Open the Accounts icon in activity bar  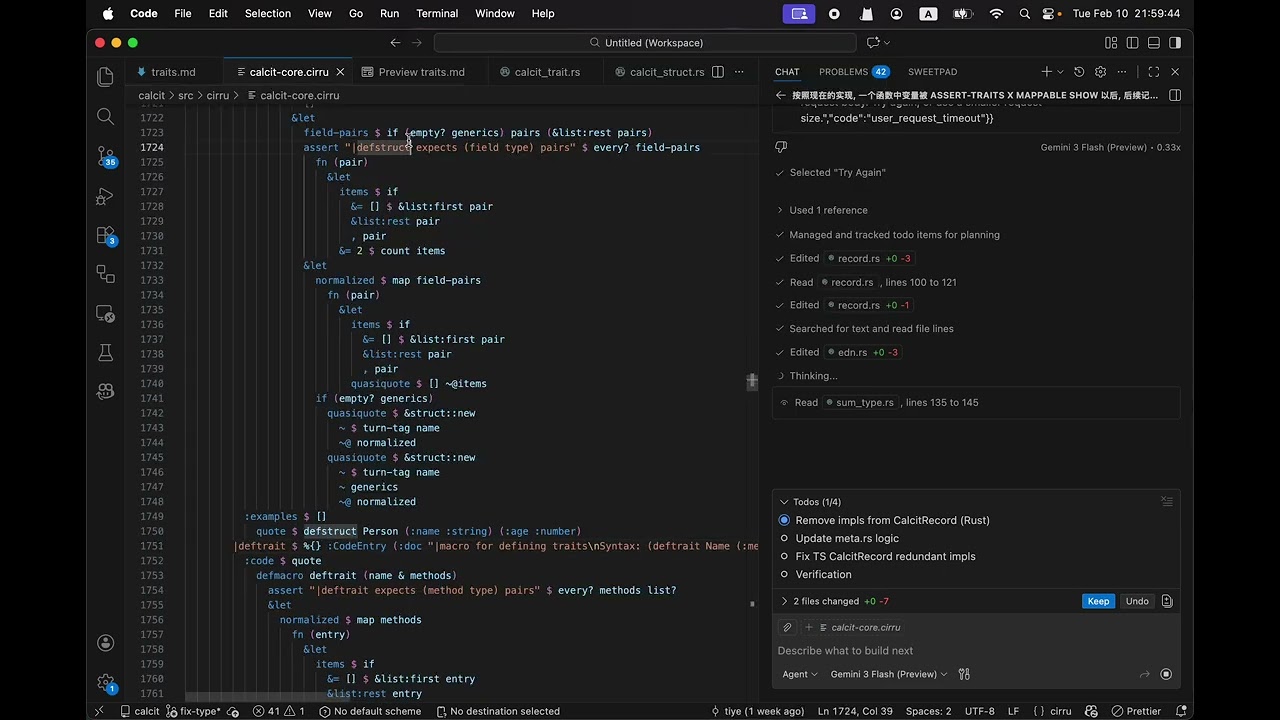(105, 643)
